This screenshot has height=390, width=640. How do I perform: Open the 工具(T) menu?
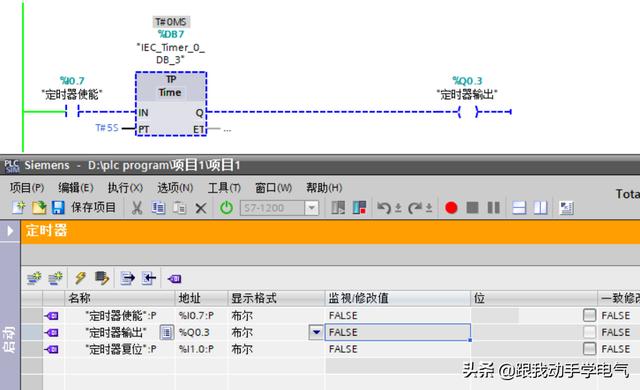point(224,188)
